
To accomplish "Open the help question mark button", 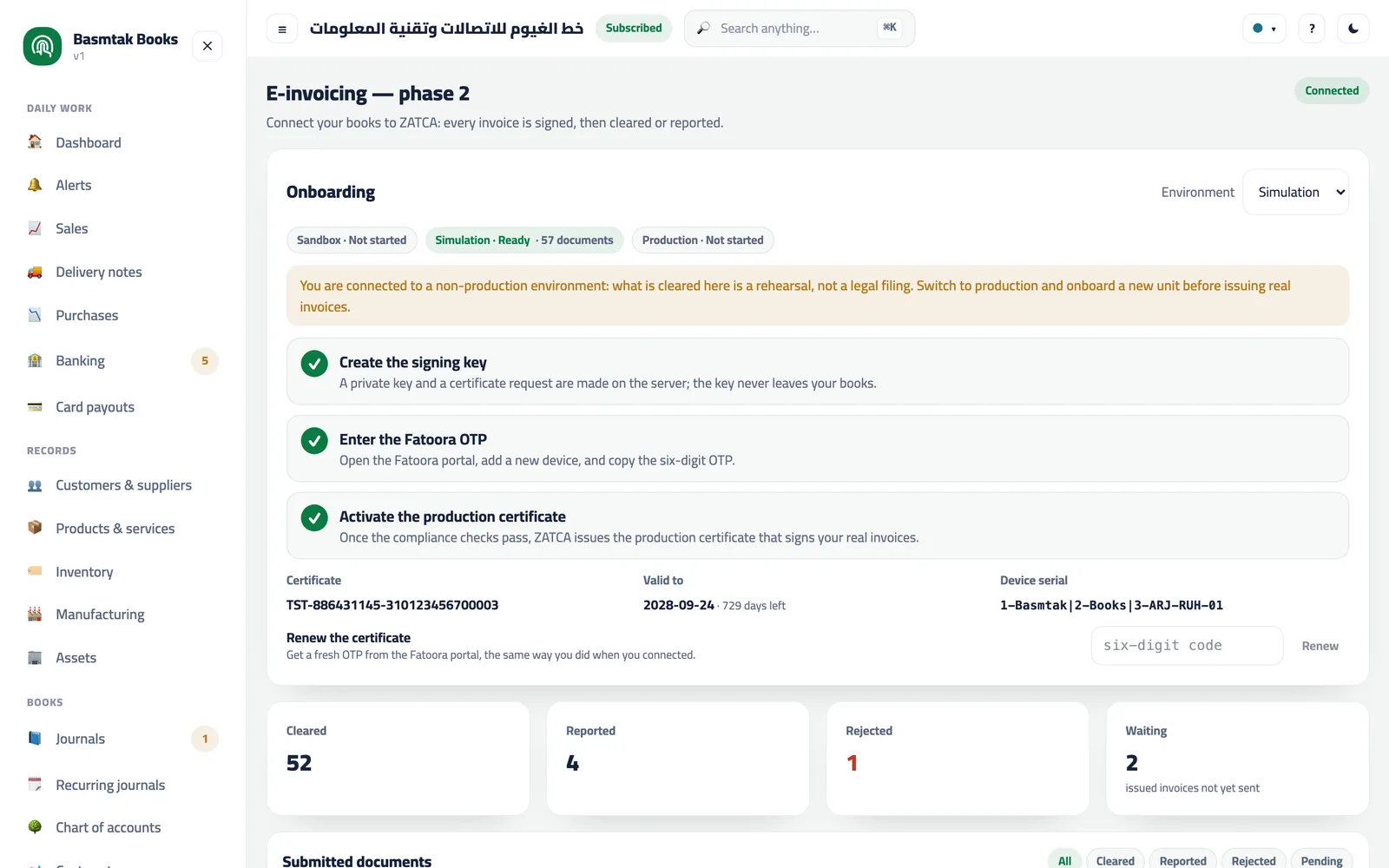I will [1312, 29].
